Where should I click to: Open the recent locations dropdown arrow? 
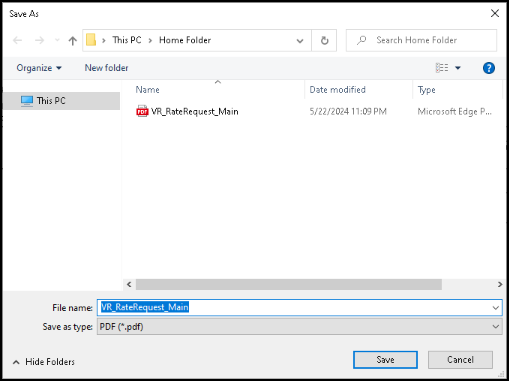click(x=57, y=40)
